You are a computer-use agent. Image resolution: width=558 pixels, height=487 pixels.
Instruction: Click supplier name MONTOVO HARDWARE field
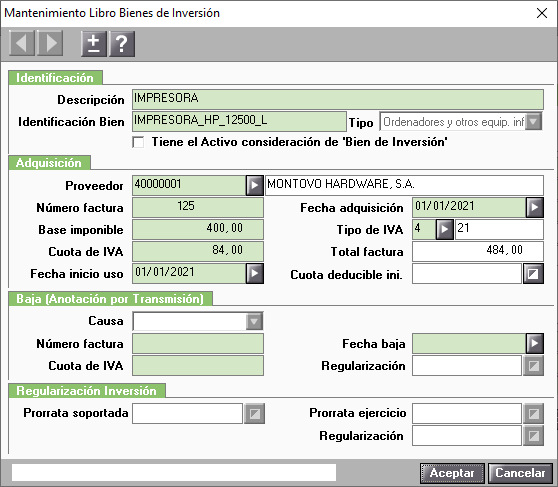tap(404, 185)
